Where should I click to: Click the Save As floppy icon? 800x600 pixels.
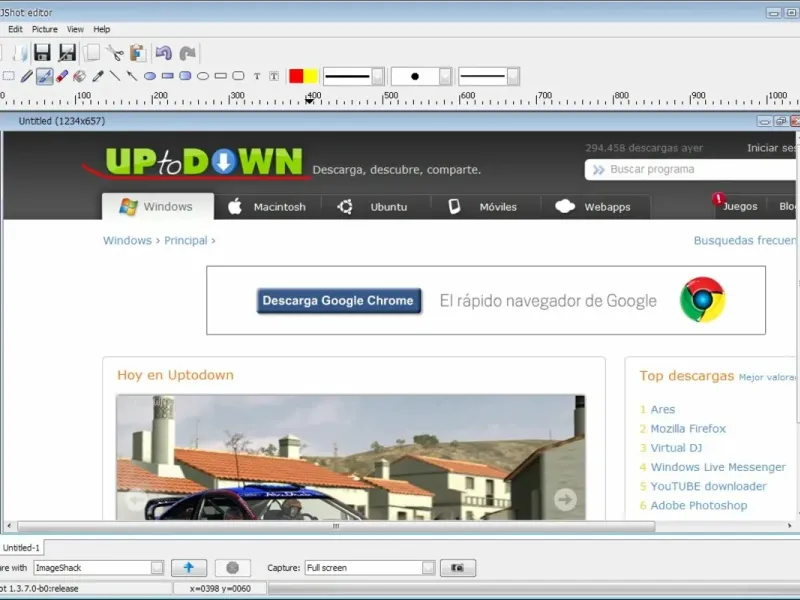[x=67, y=53]
